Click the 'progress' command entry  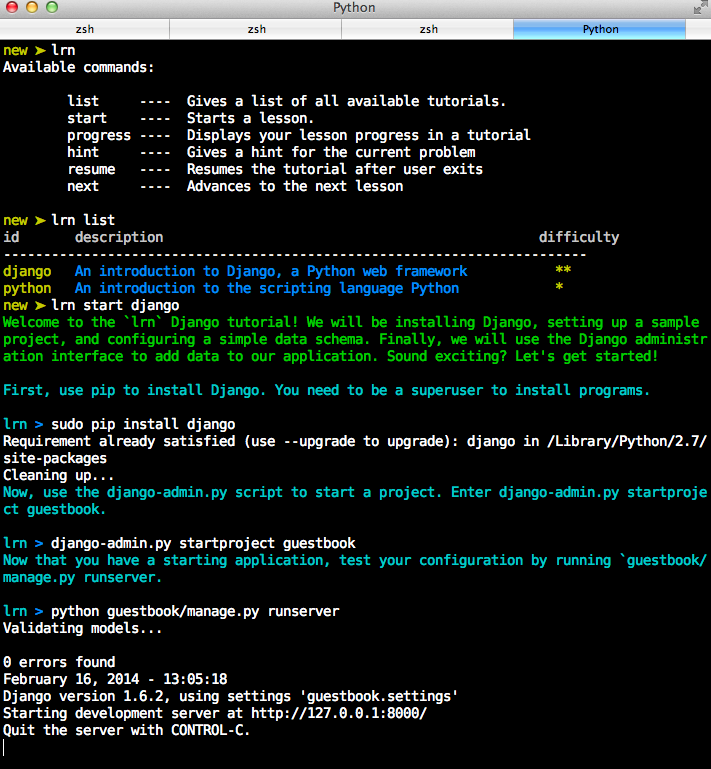click(99, 135)
